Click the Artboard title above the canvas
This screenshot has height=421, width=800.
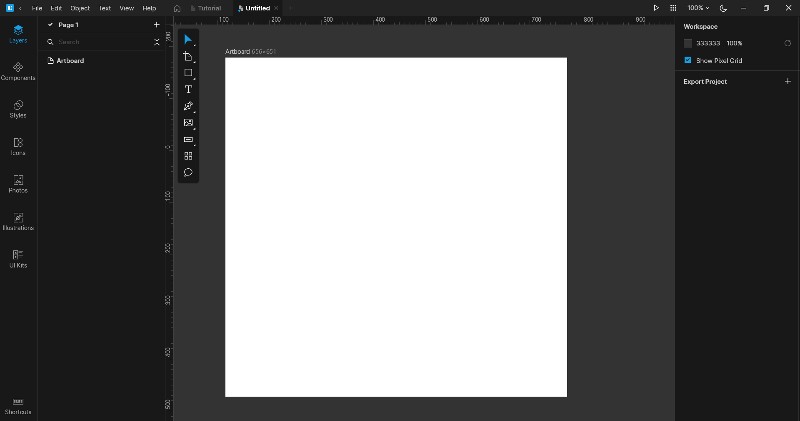(x=237, y=52)
